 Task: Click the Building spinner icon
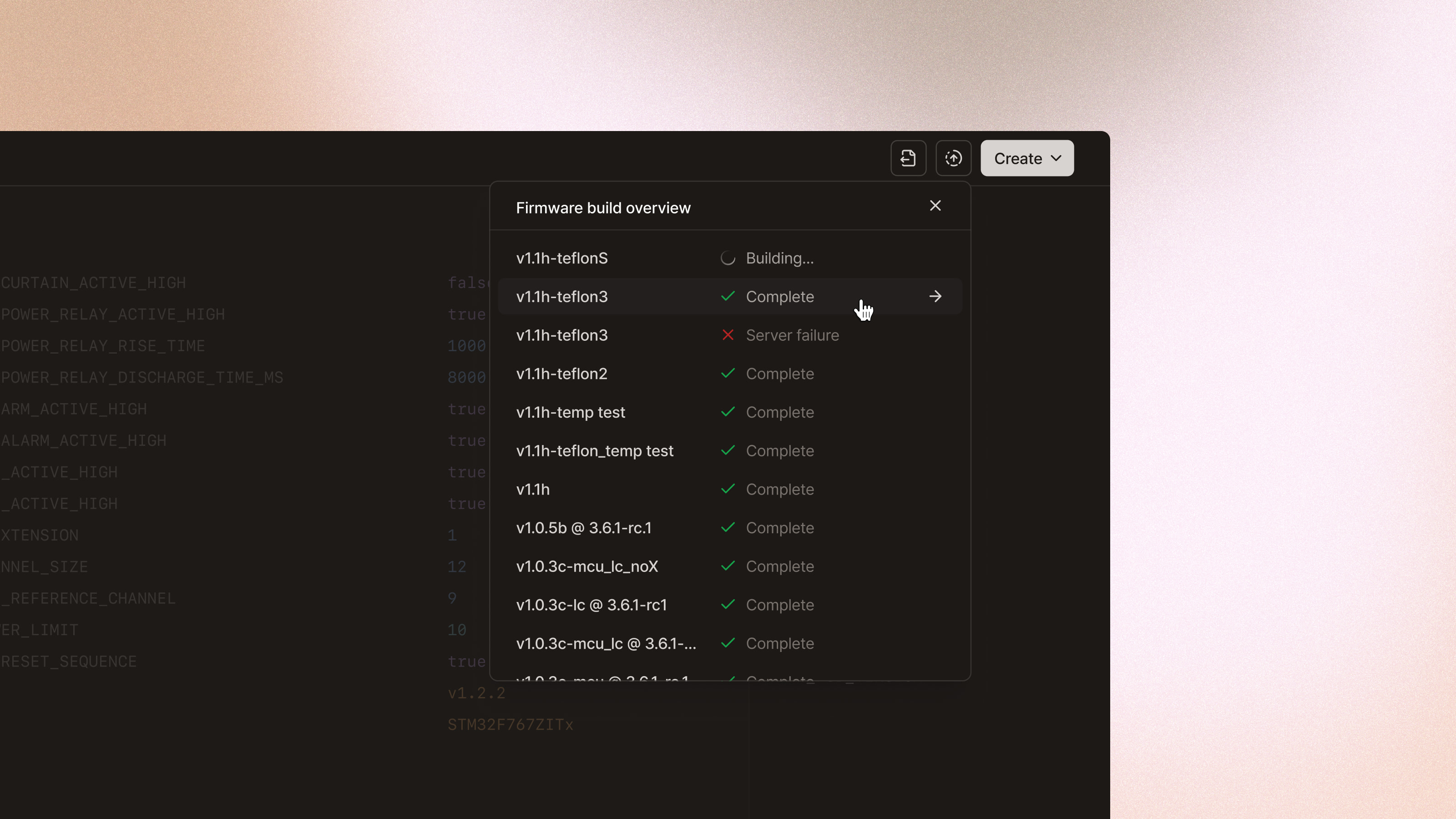728,258
